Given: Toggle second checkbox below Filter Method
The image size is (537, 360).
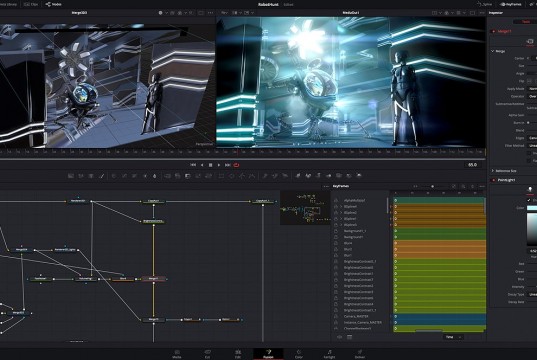Looking at the screenshot, I should click(529, 160).
